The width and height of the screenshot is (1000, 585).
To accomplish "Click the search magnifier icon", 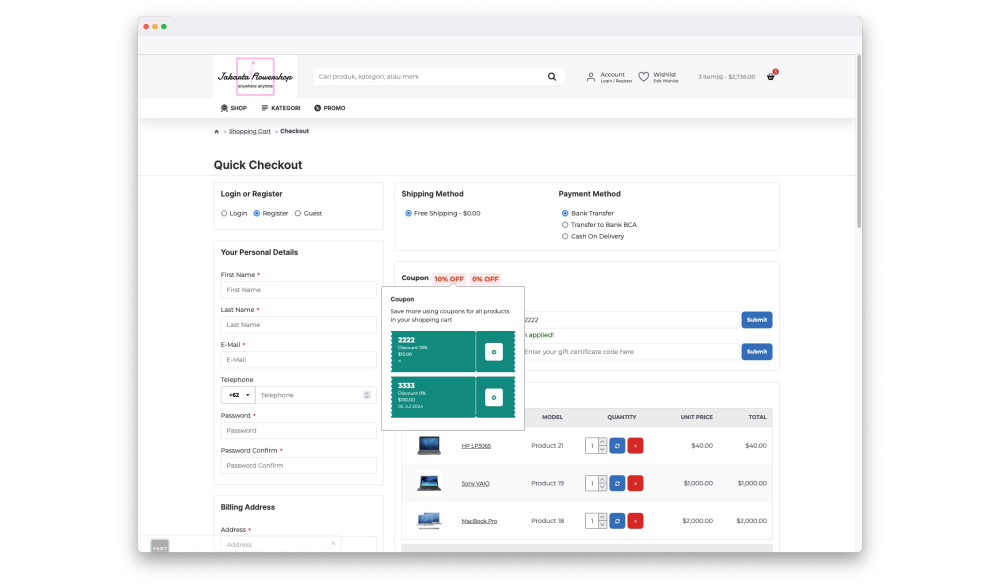I will coord(552,77).
